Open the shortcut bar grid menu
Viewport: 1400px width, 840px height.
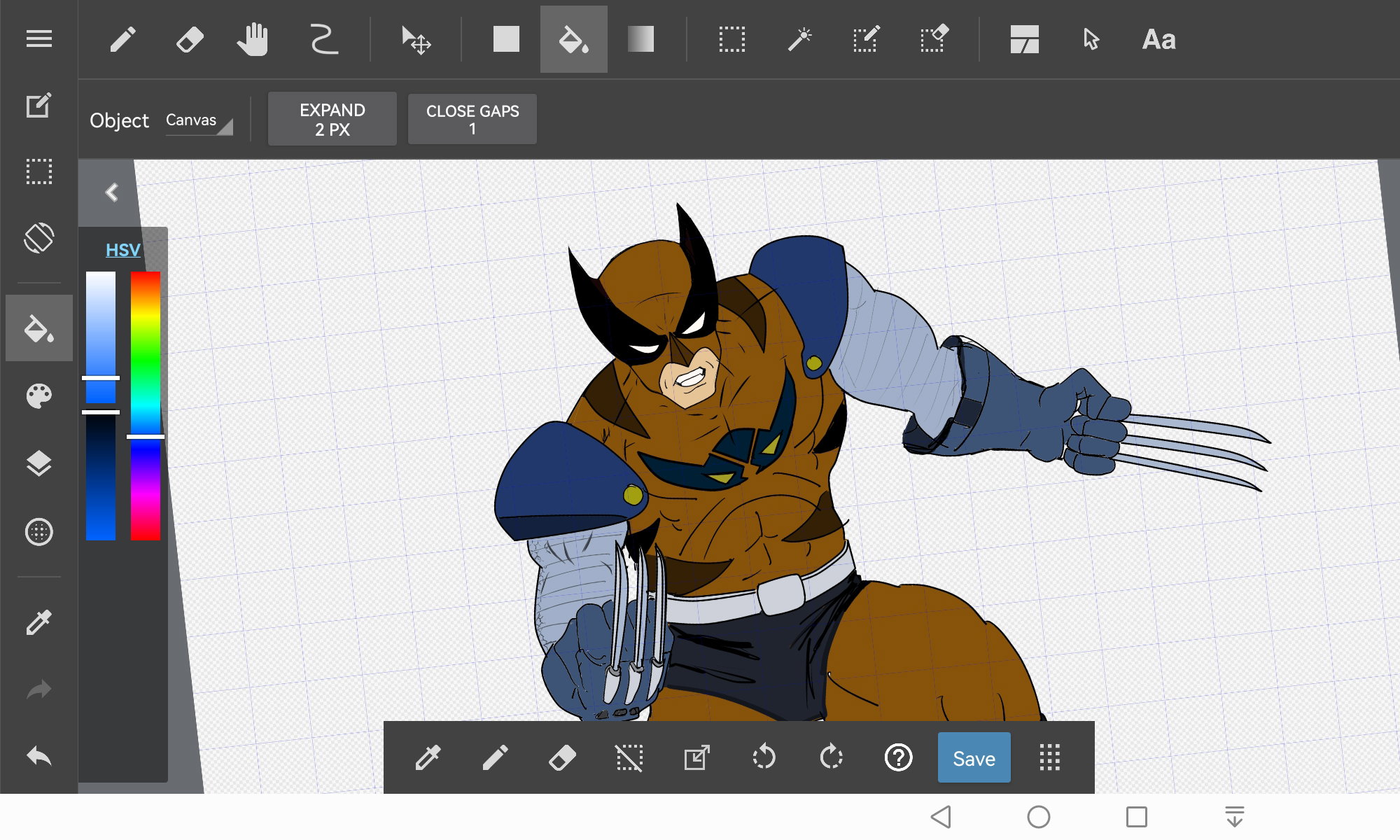coord(1049,757)
